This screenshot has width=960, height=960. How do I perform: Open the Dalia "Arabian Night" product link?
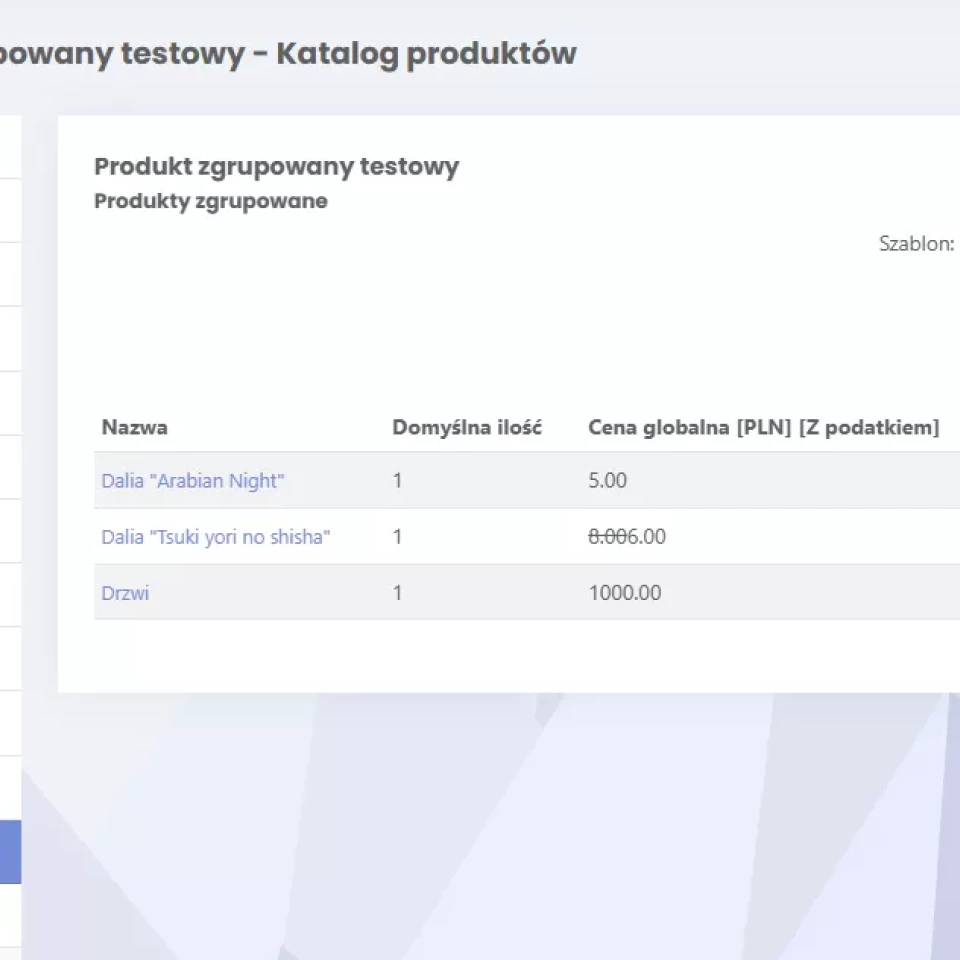tap(193, 481)
